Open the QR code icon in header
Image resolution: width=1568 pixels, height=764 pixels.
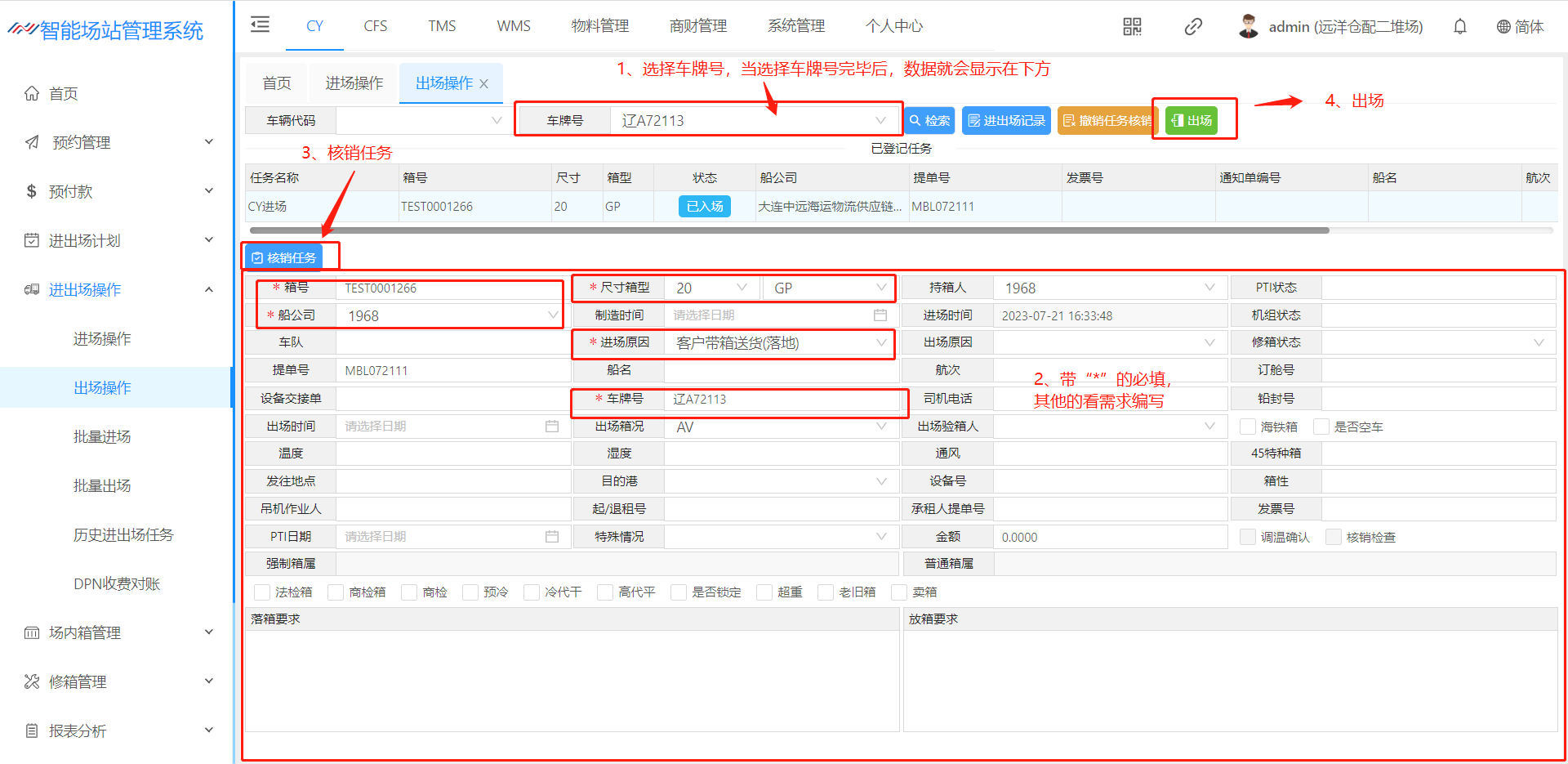click(x=1132, y=27)
